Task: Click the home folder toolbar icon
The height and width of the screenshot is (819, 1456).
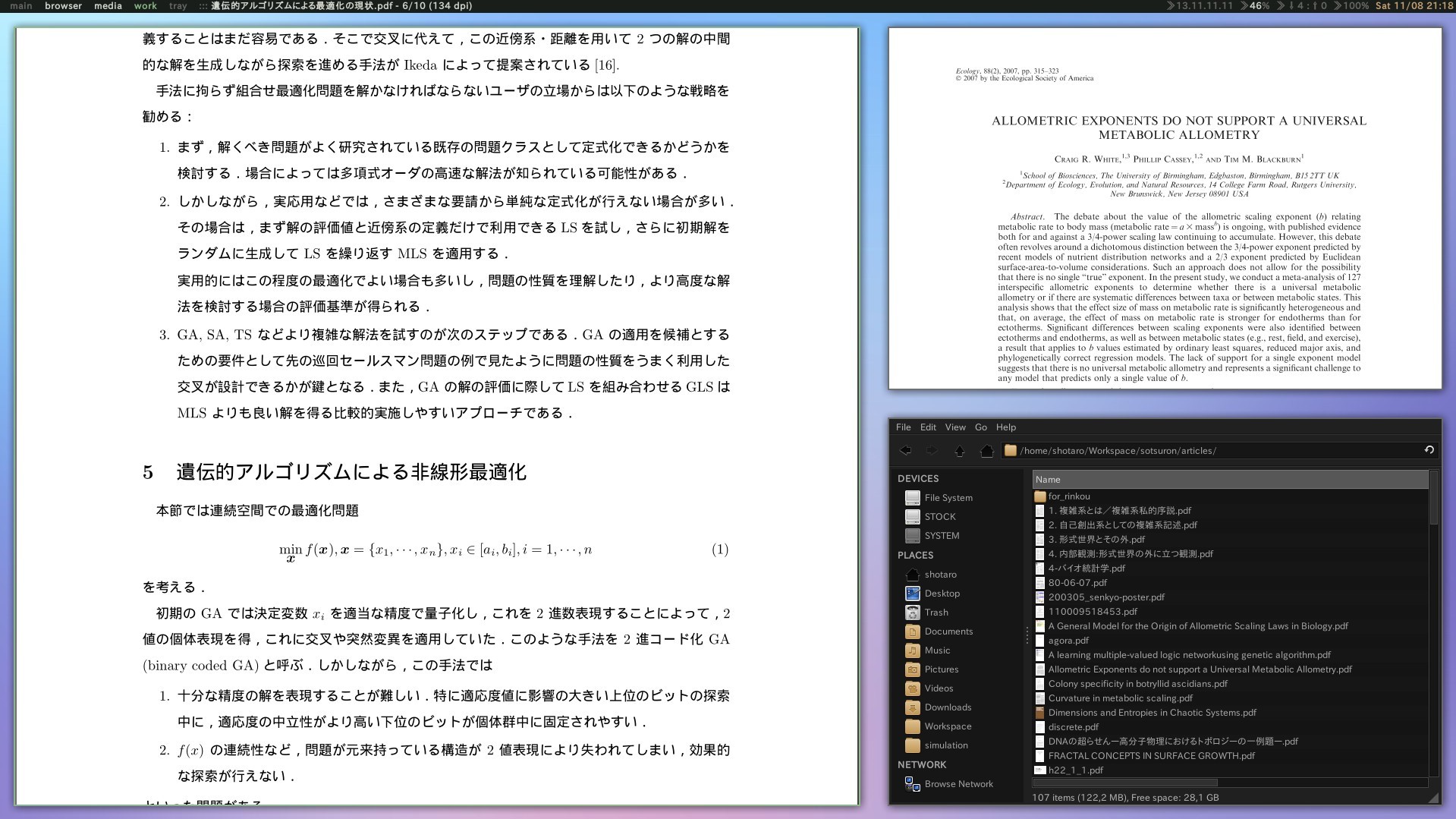Action: tap(986, 451)
